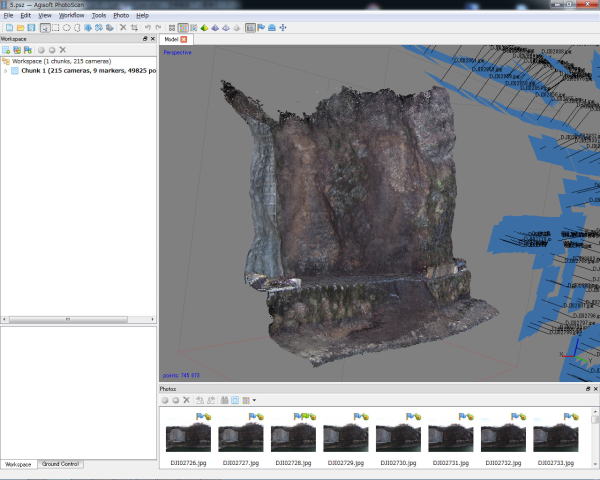The width and height of the screenshot is (600, 480).
Task: Toggle Show Aligned Chunks icon
Action: tap(272, 28)
